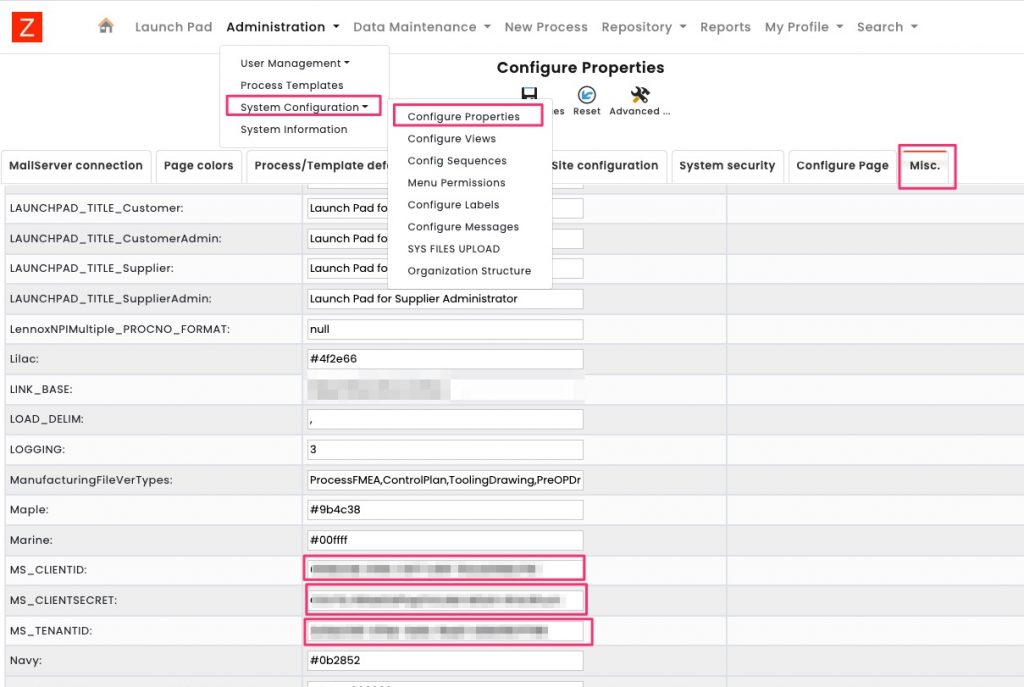Switch to the Configure Page tab
Screen dimensions: 1024x687
[x=842, y=166]
